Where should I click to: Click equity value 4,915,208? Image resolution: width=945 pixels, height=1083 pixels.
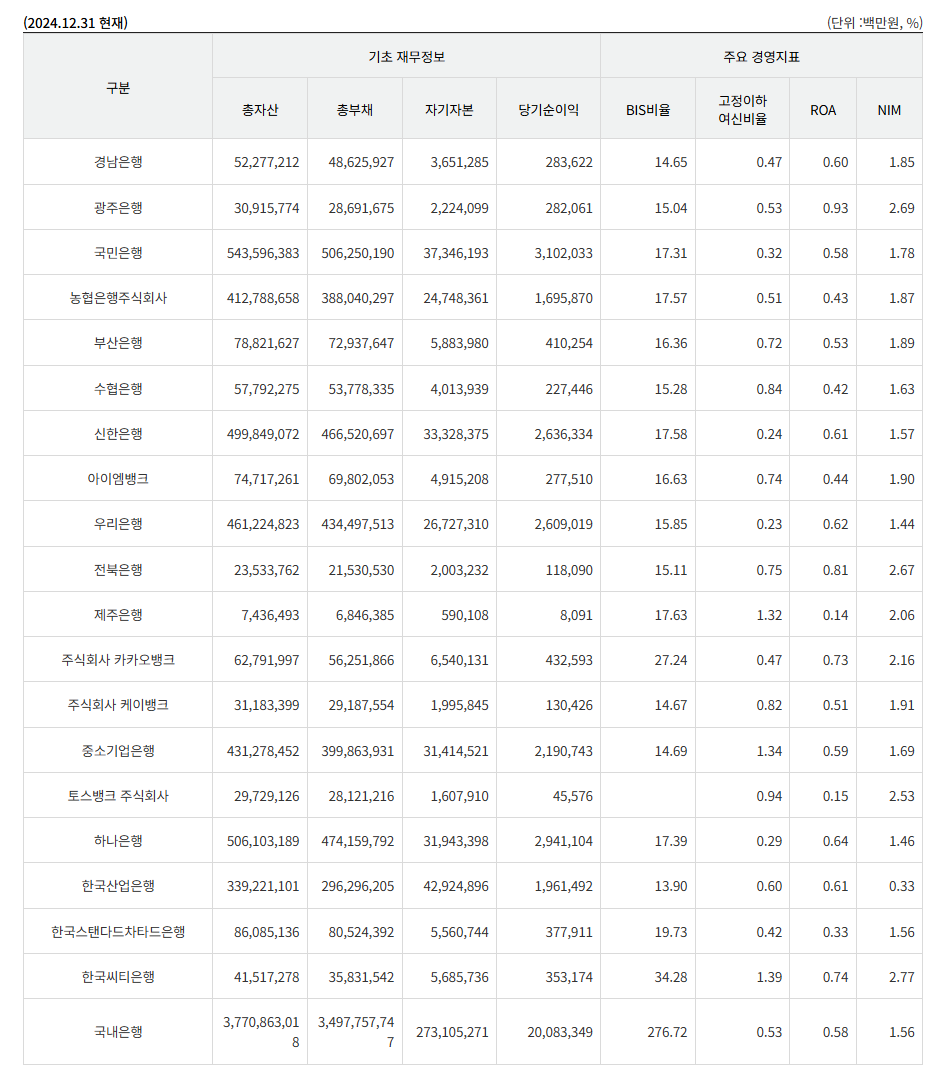459,479
